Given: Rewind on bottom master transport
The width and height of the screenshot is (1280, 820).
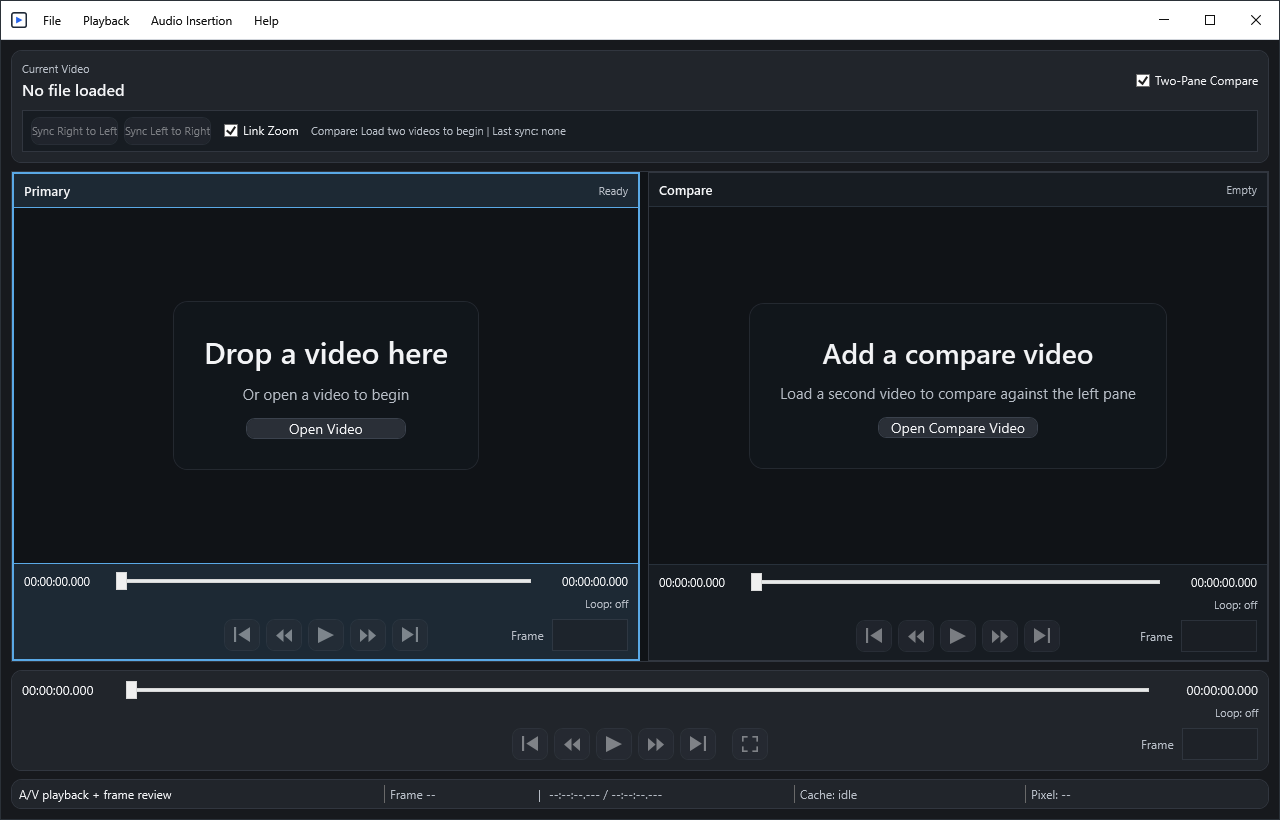Looking at the screenshot, I should [x=572, y=744].
